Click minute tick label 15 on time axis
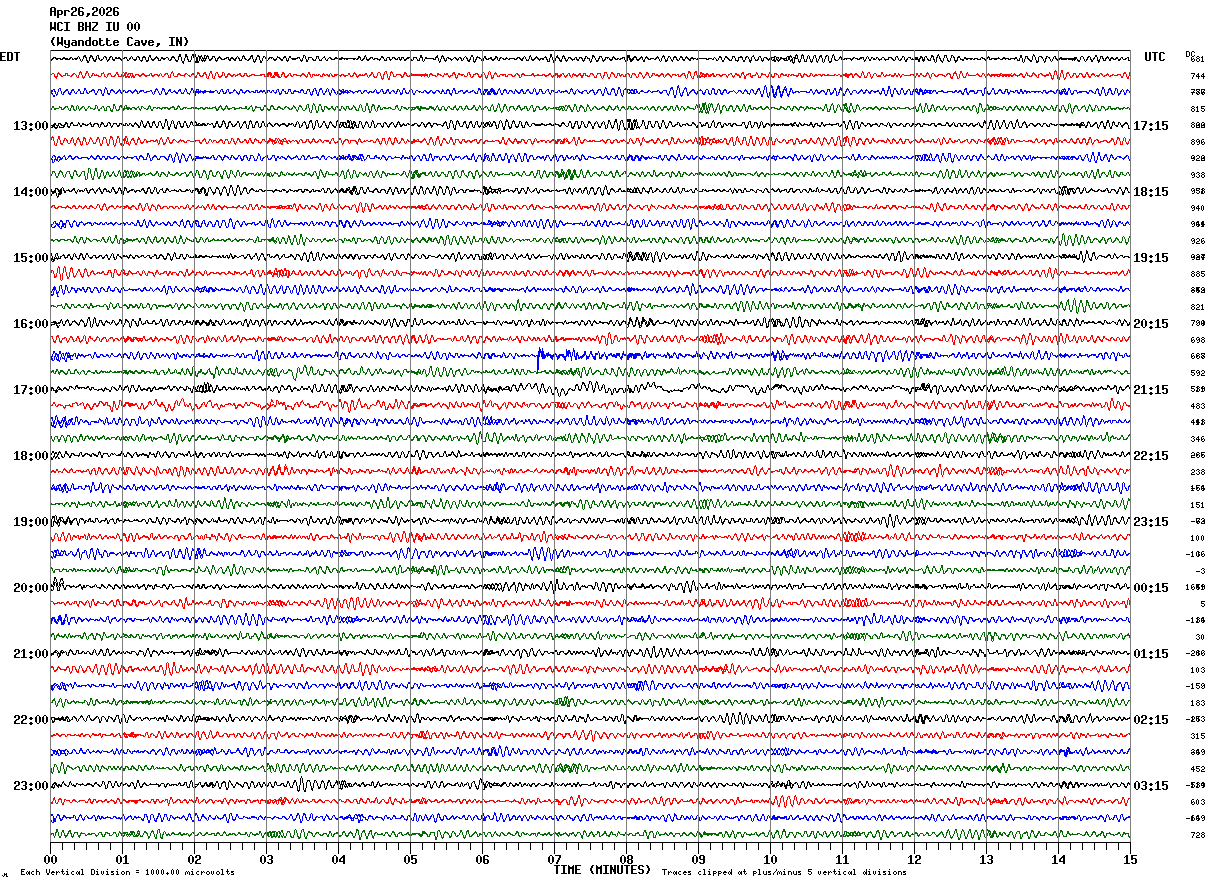The height and width of the screenshot is (886, 1210). pos(1130,859)
